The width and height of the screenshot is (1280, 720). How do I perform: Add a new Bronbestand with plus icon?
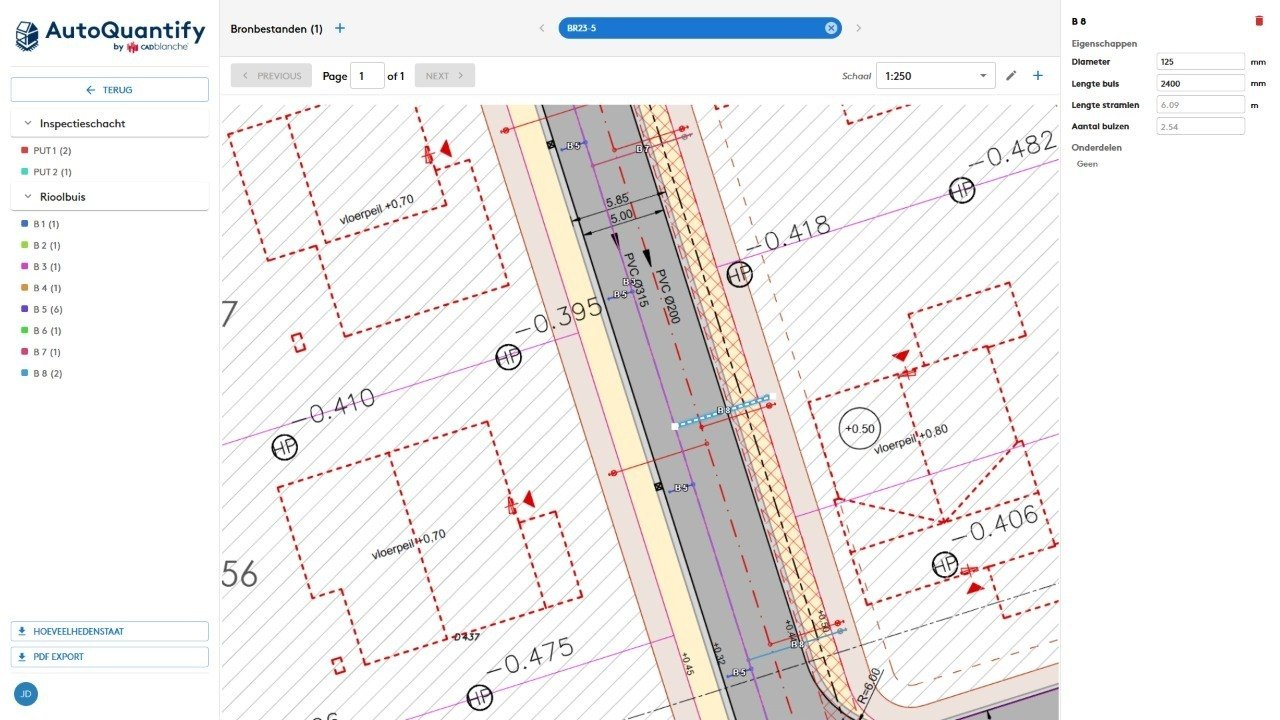tap(340, 28)
